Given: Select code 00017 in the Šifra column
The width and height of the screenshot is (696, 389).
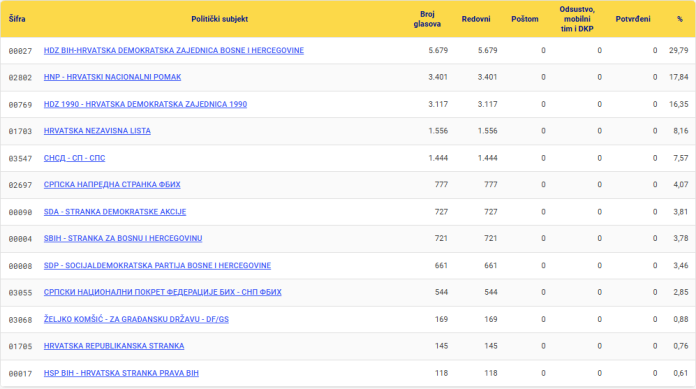Looking at the screenshot, I should pyautogui.click(x=20, y=373).
